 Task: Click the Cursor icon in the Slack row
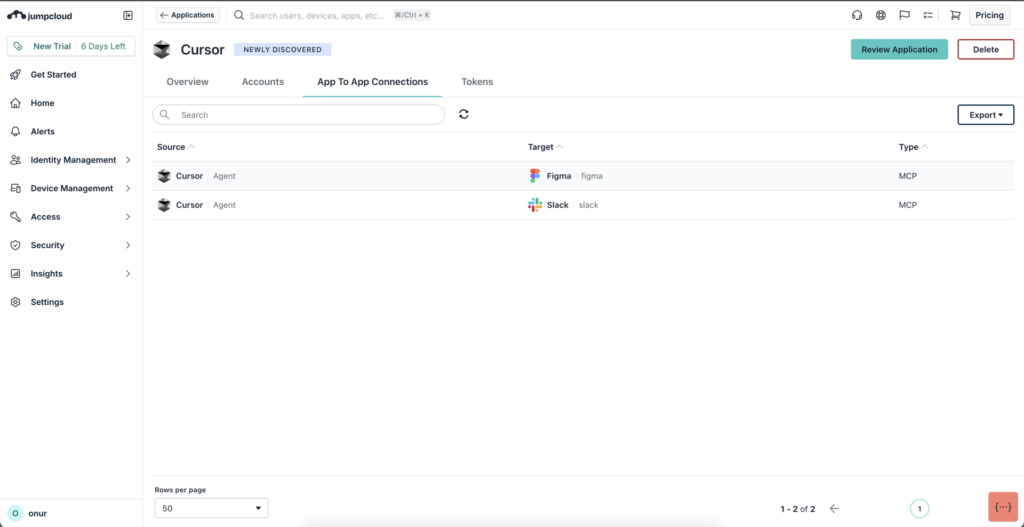click(164, 205)
